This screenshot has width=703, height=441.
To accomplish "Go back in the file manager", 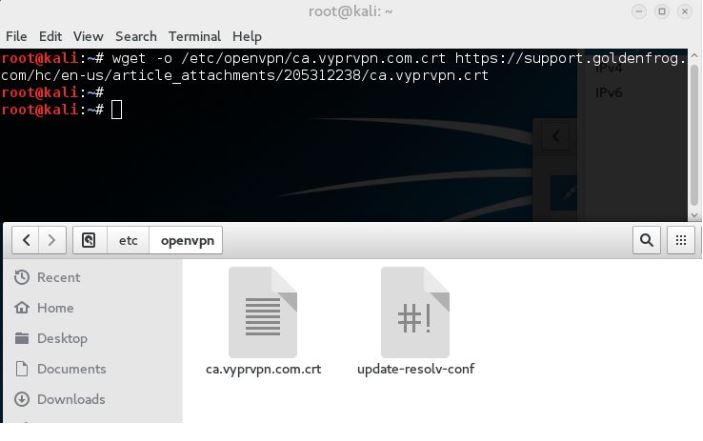I will coord(26,240).
